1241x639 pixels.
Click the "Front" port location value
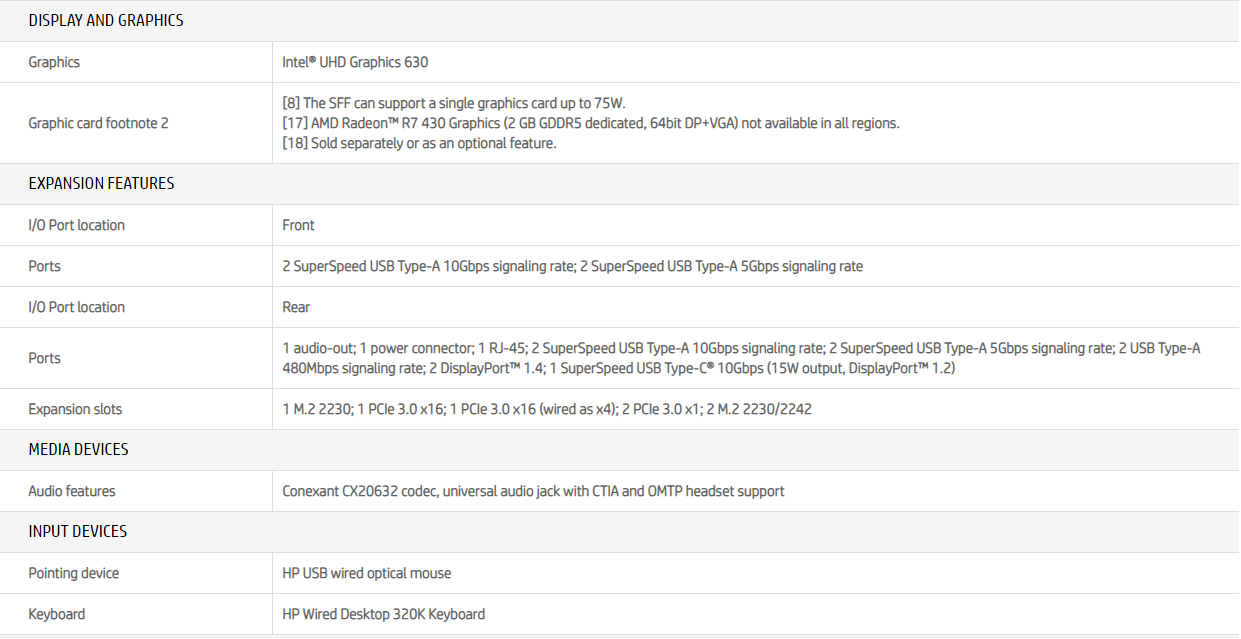pos(298,225)
